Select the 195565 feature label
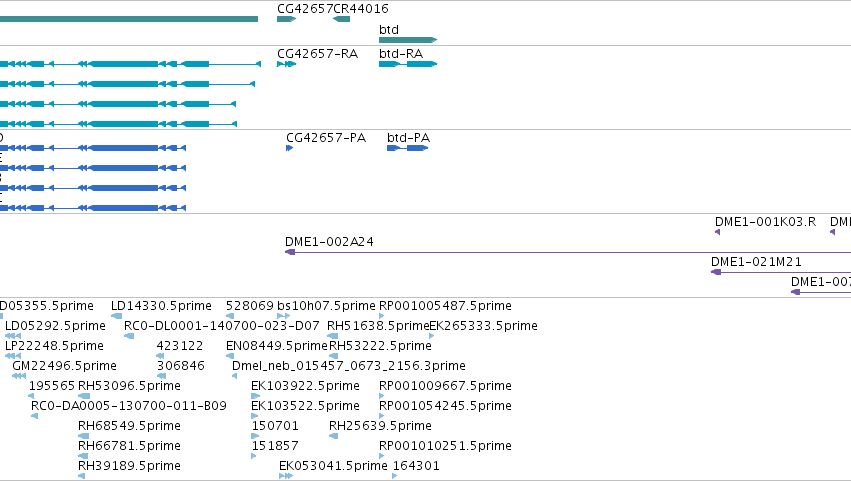 [52, 386]
